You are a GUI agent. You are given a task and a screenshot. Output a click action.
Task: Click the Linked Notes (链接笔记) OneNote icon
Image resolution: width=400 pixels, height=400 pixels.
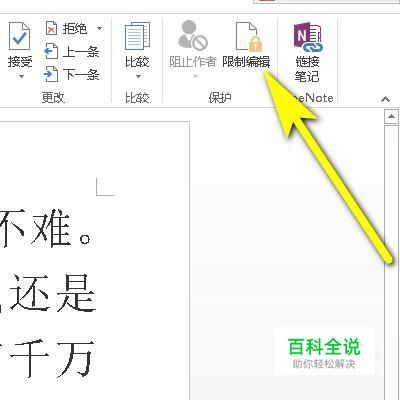[x=307, y=37]
